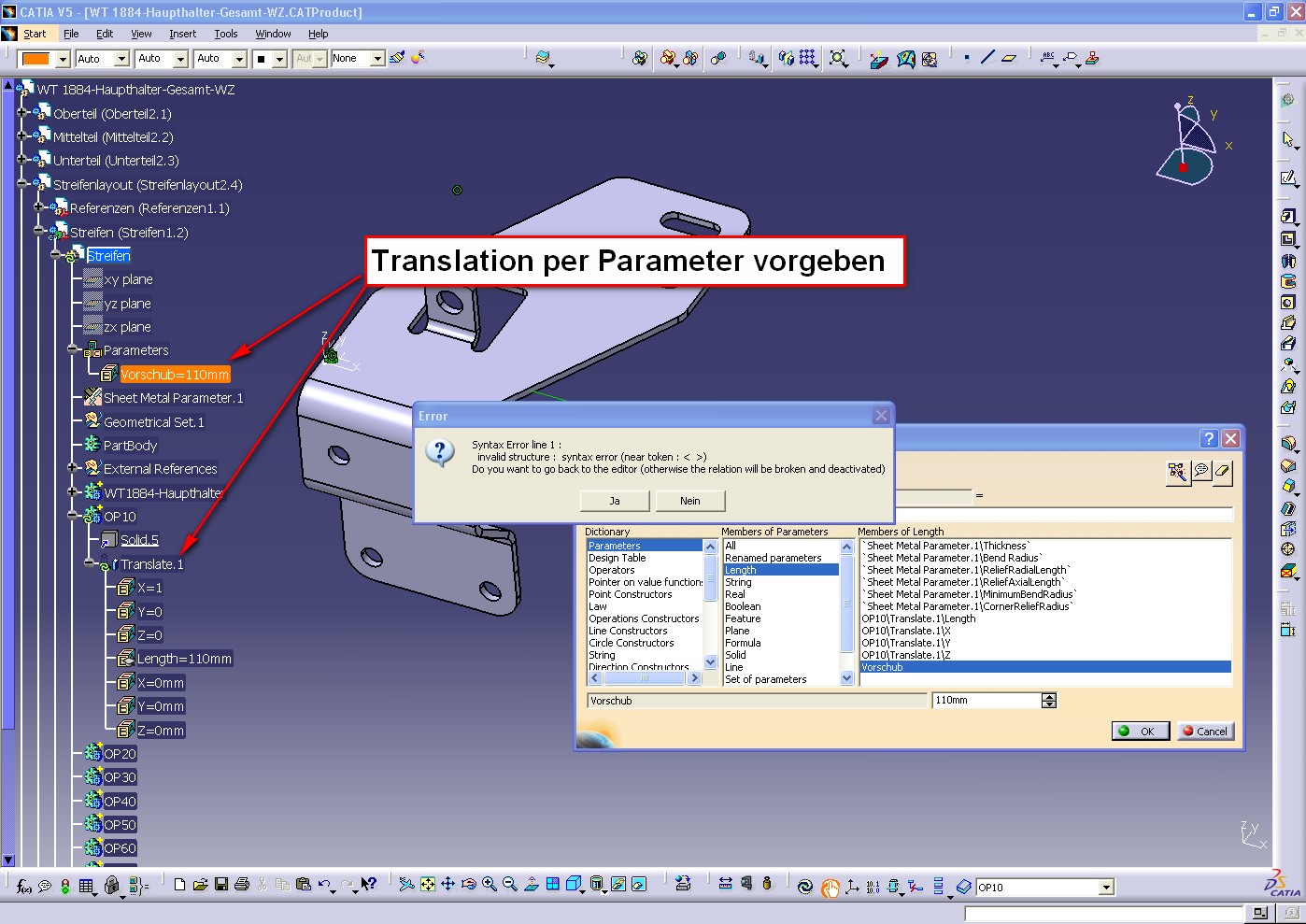The width and height of the screenshot is (1306, 924).
Task: Select Solid.5 in the tree
Action: click(139, 540)
